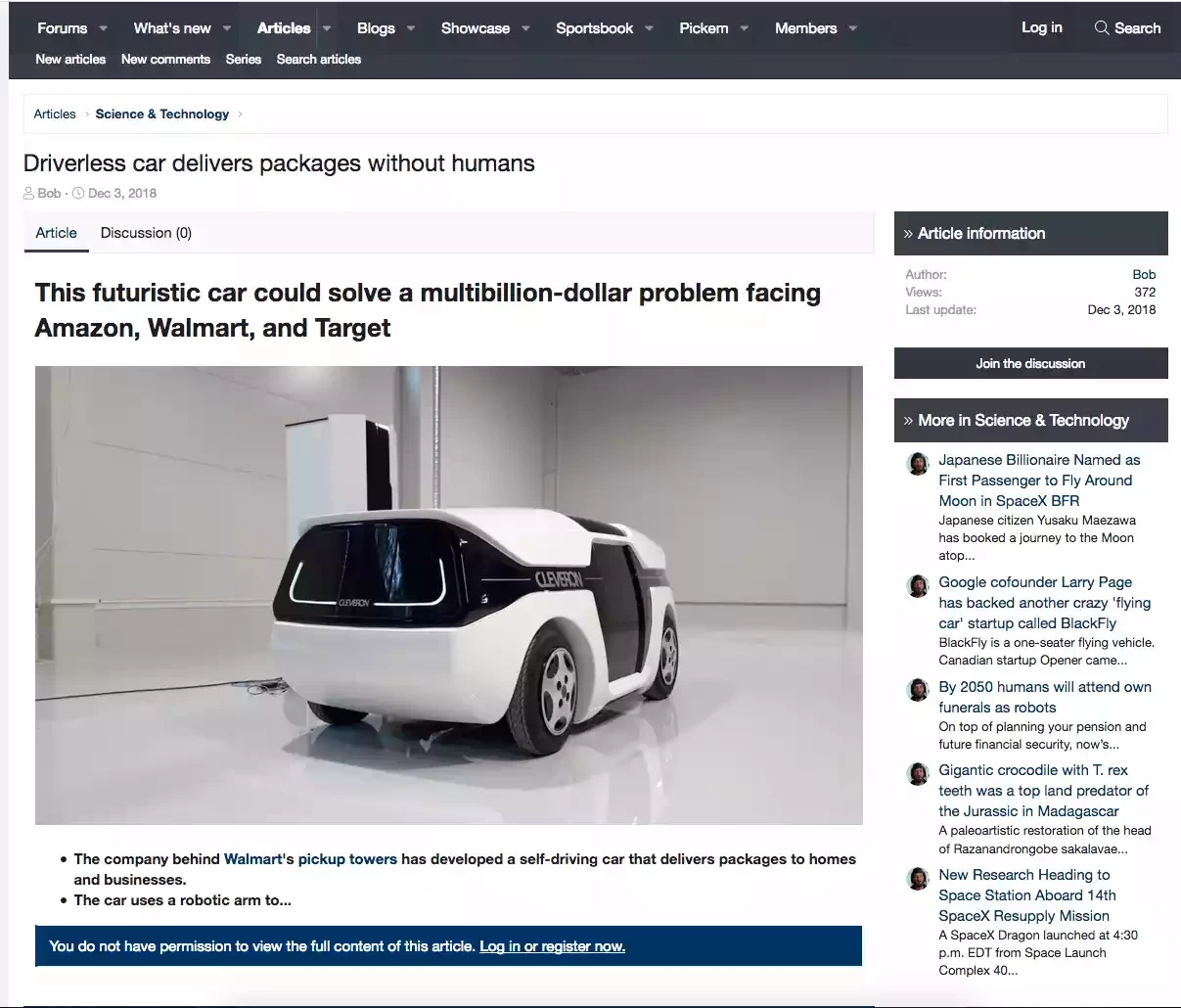Image resolution: width=1181 pixels, height=1008 pixels.
Task: Click the Join the discussion button
Action: tap(1030, 363)
